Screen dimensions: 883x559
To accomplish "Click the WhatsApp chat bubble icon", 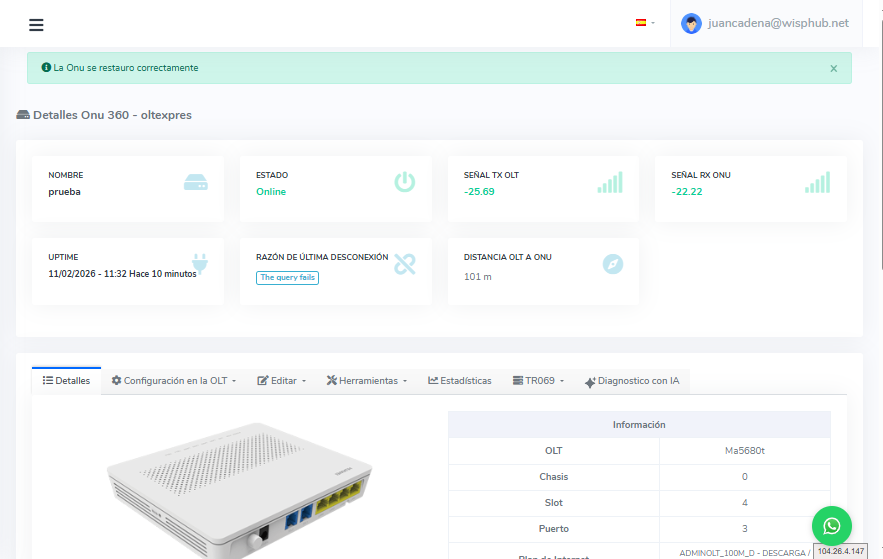I will pos(831,525).
